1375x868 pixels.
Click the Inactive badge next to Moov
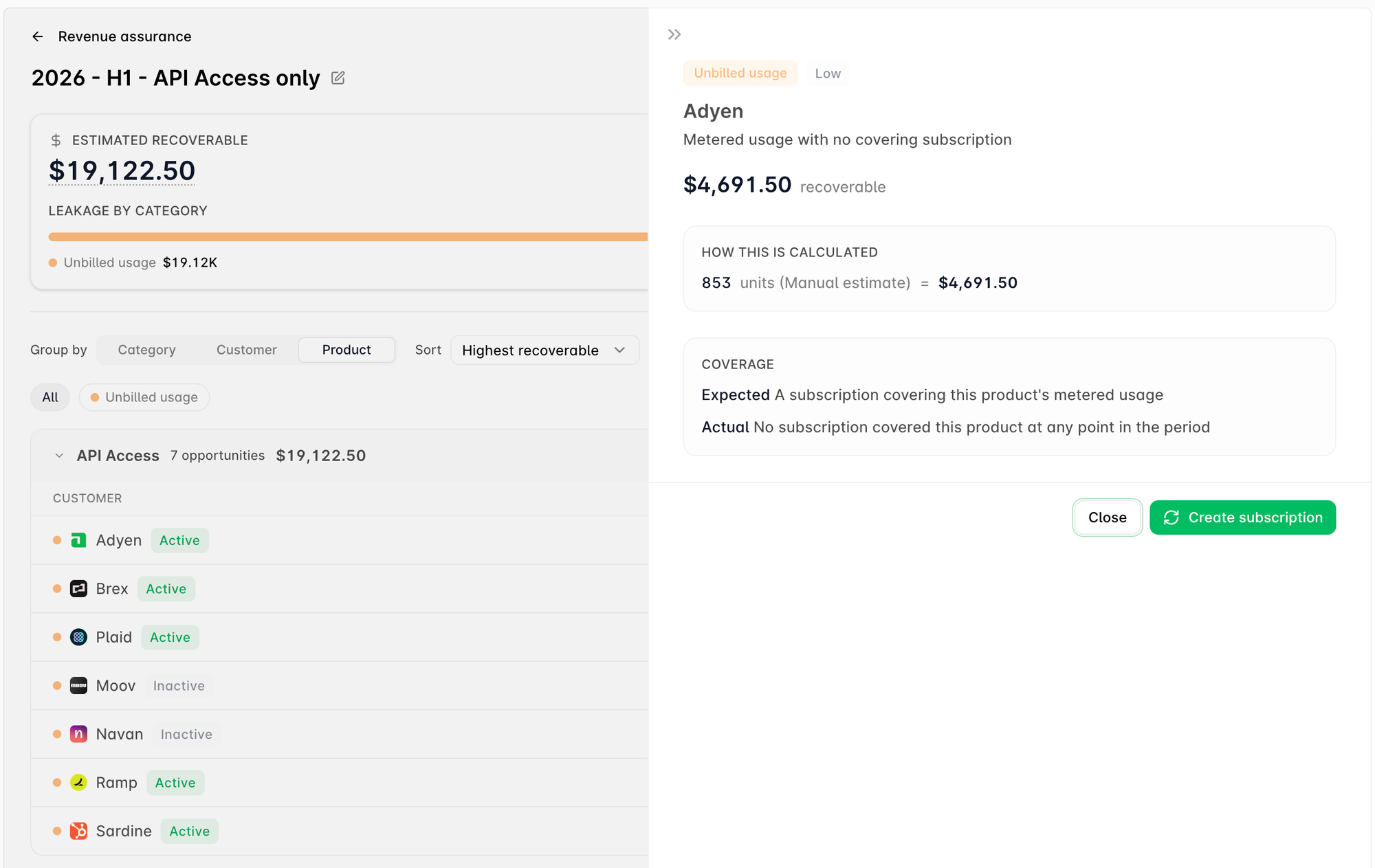pyautogui.click(x=179, y=686)
